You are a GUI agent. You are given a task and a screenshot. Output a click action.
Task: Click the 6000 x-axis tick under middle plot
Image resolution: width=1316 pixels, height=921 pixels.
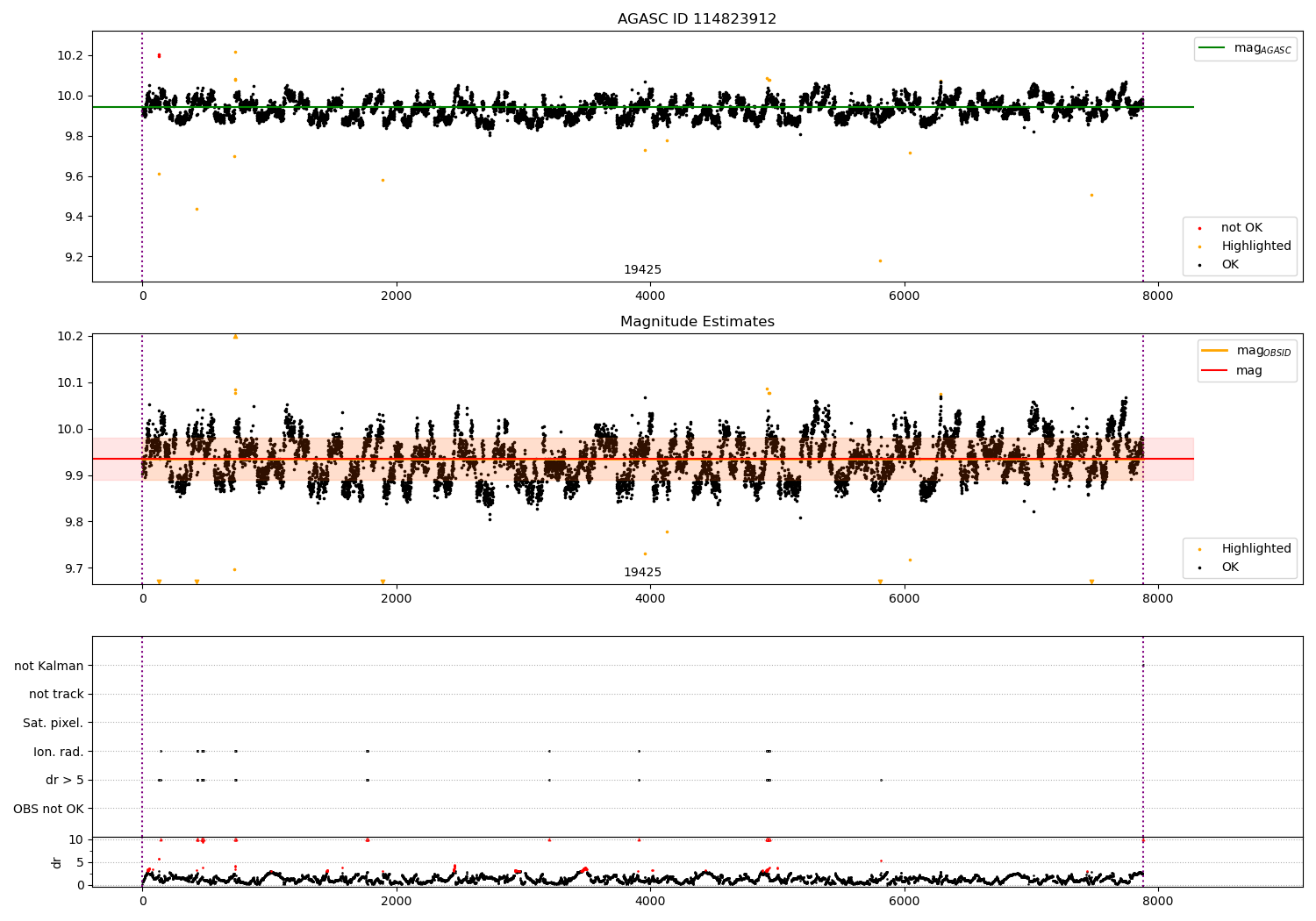[904, 599]
